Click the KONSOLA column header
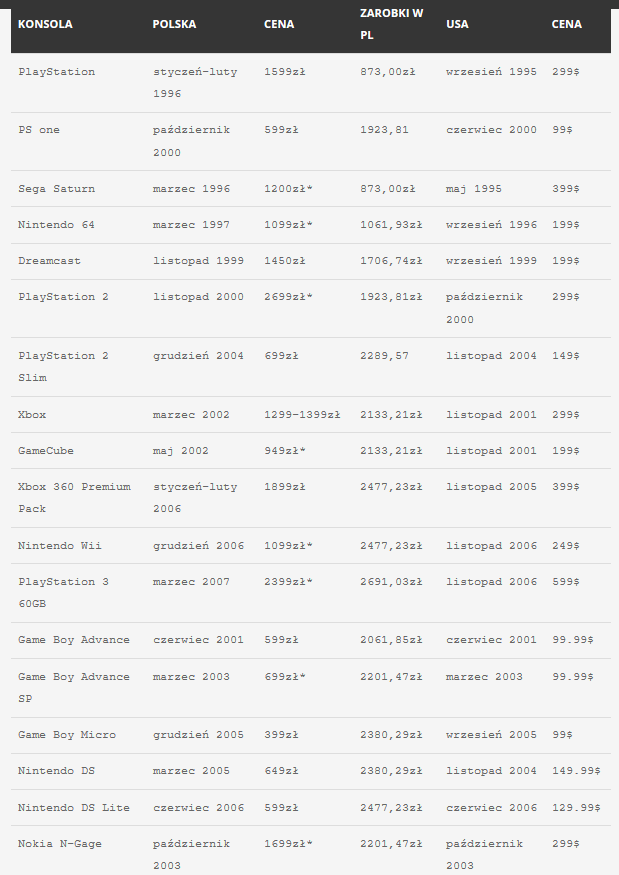The image size is (619, 875). click(x=45, y=24)
